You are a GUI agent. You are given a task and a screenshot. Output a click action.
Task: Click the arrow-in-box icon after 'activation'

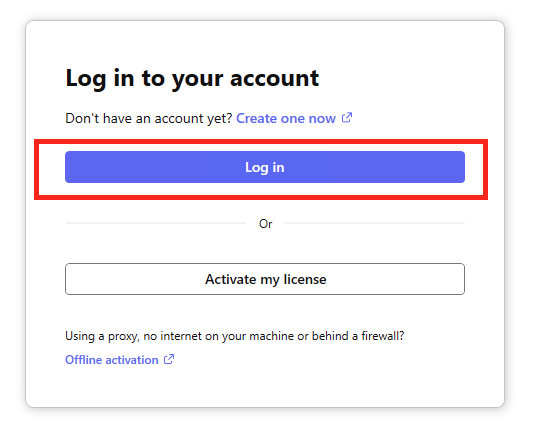[x=169, y=359]
